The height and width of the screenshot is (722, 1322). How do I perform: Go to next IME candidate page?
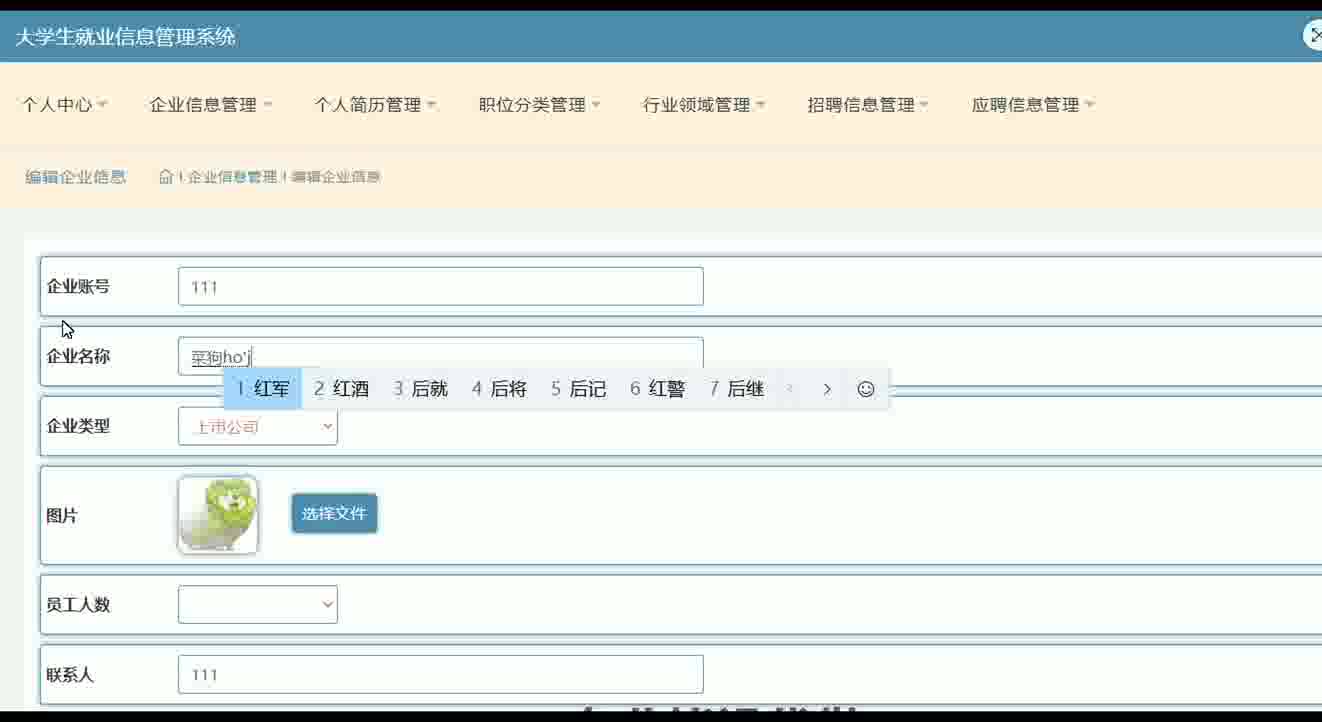point(827,389)
